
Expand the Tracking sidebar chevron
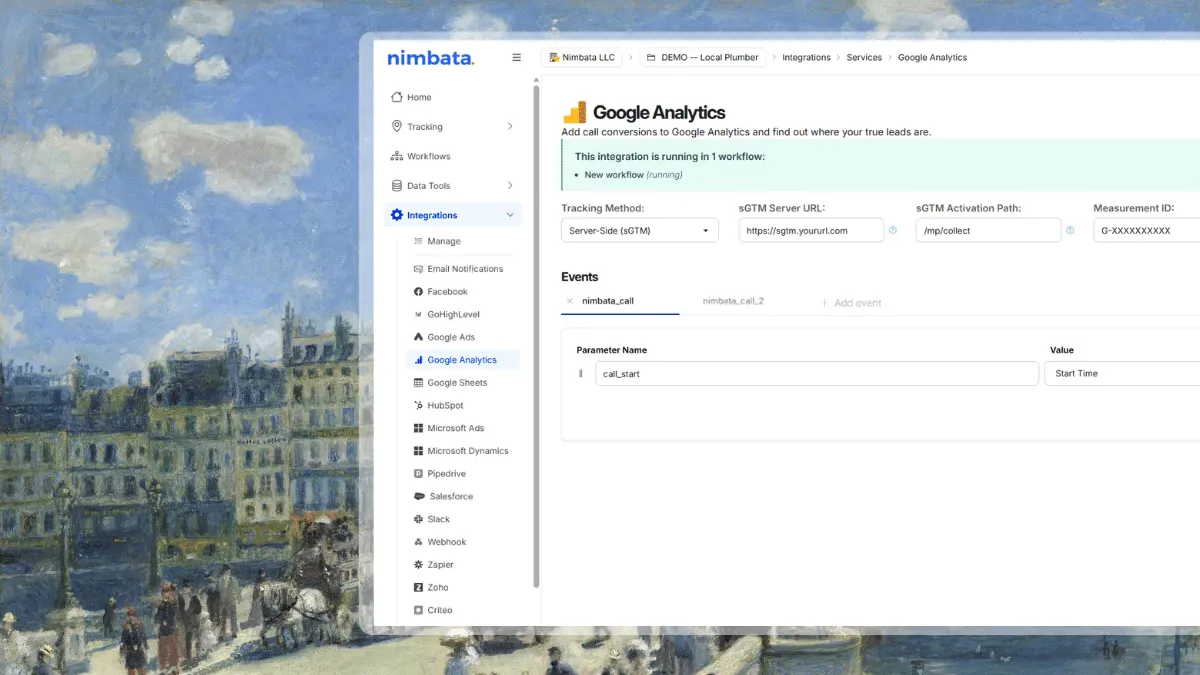[510, 127]
